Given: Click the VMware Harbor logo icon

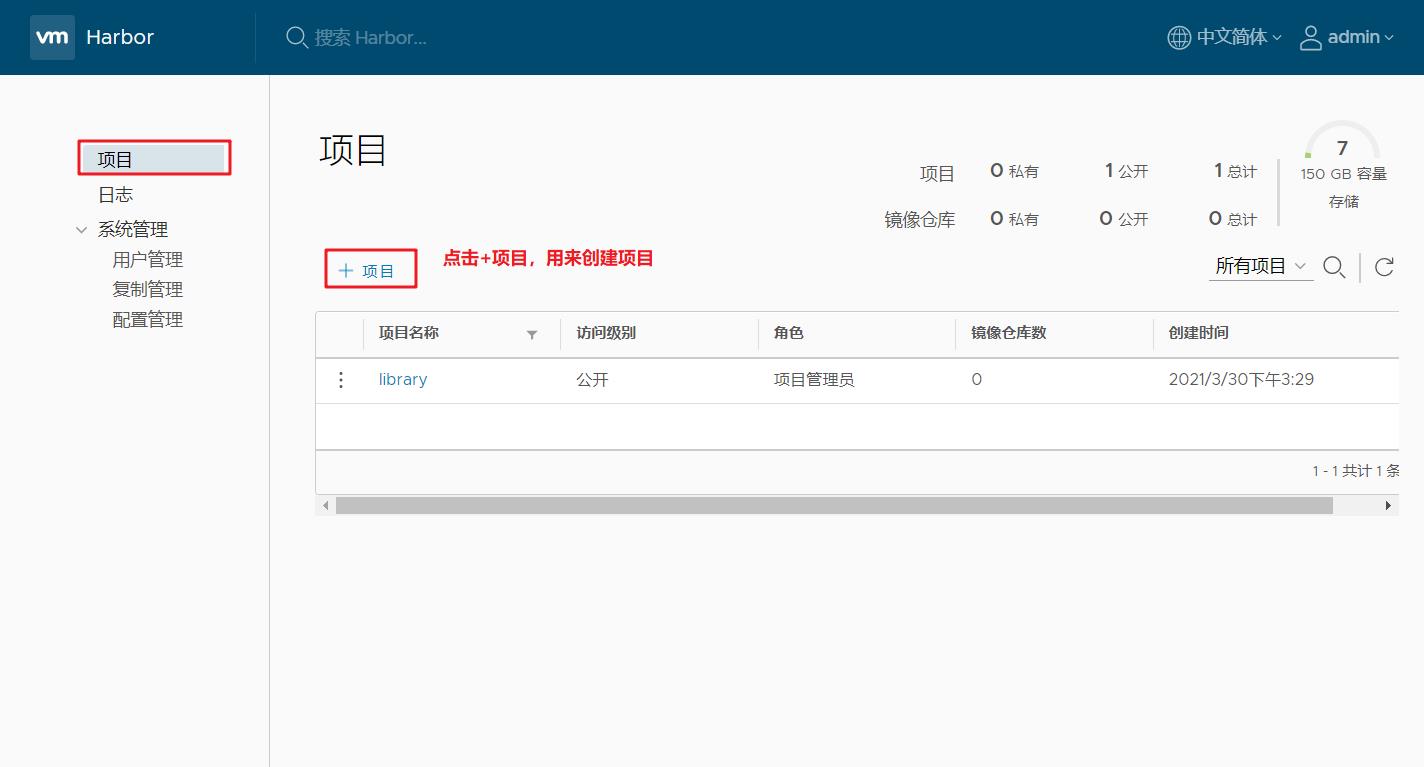Looking at the screenshot, I should coord(52,37).
